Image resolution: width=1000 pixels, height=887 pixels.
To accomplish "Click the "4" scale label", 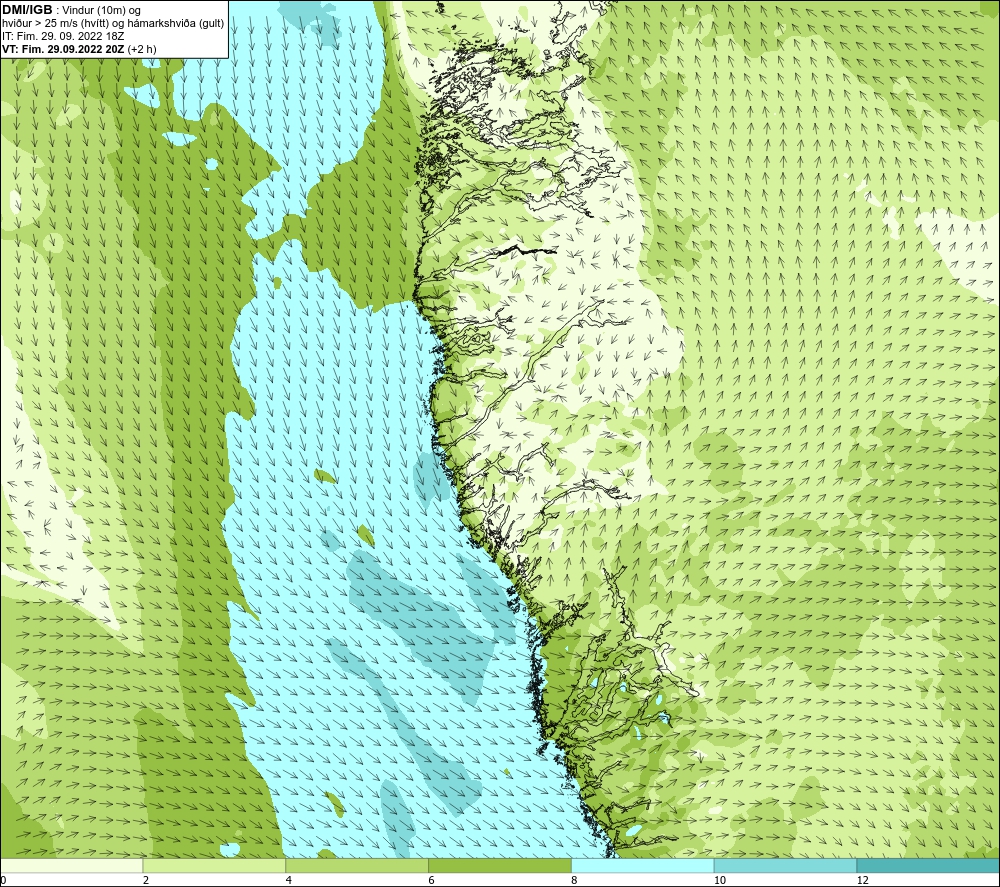I will coord(289,881).
